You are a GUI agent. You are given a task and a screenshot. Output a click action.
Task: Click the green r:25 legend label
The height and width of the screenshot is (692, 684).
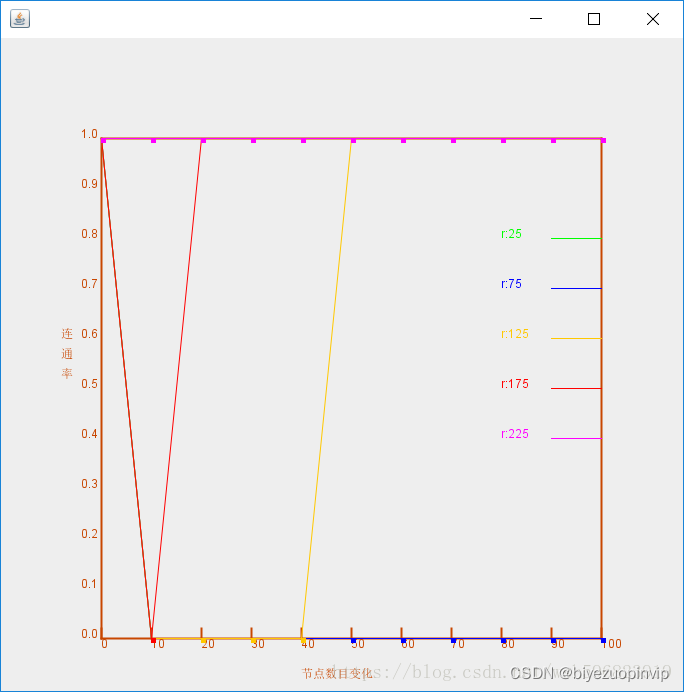[511, 234]
